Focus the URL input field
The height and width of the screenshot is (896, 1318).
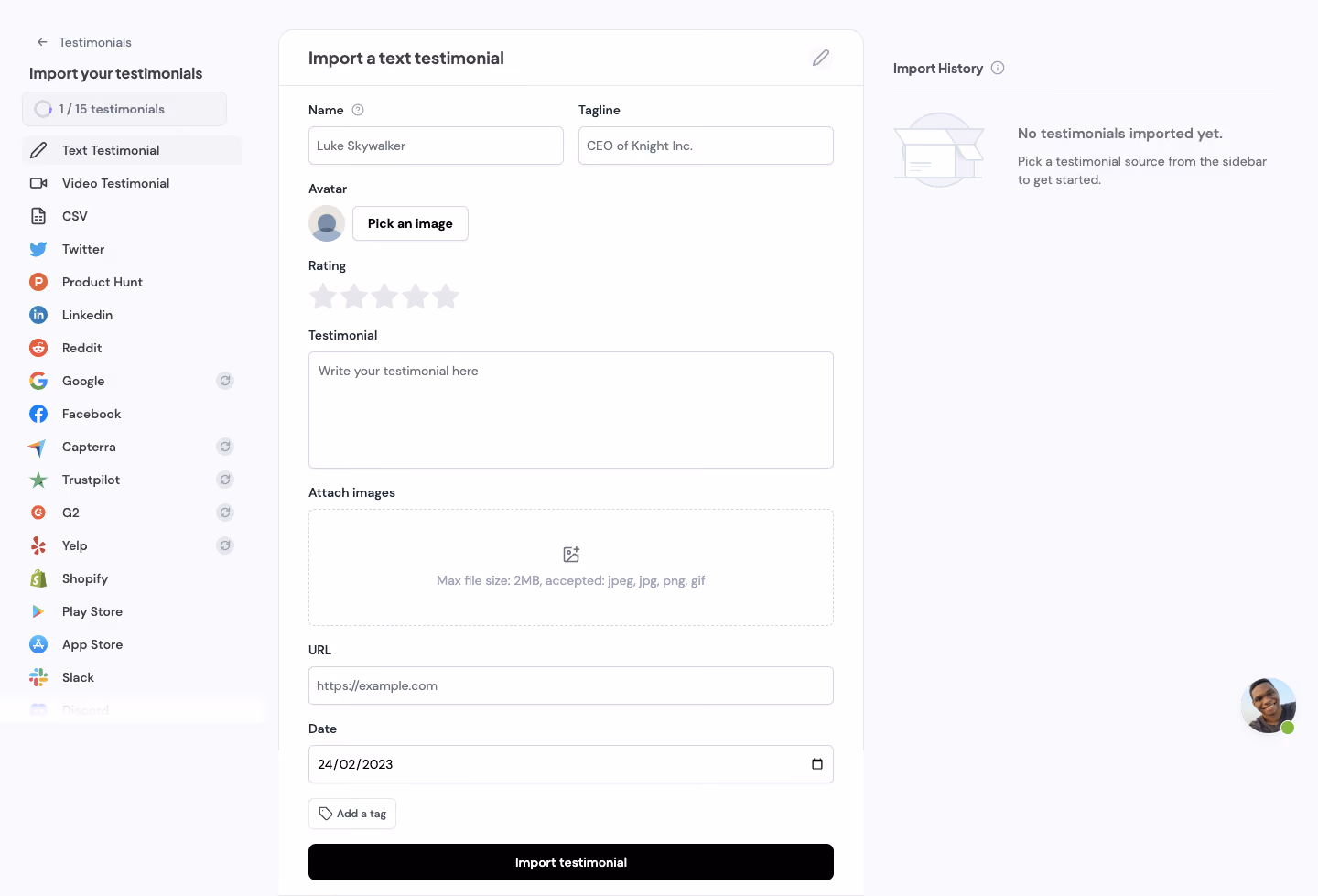click(x=571, y=685)
